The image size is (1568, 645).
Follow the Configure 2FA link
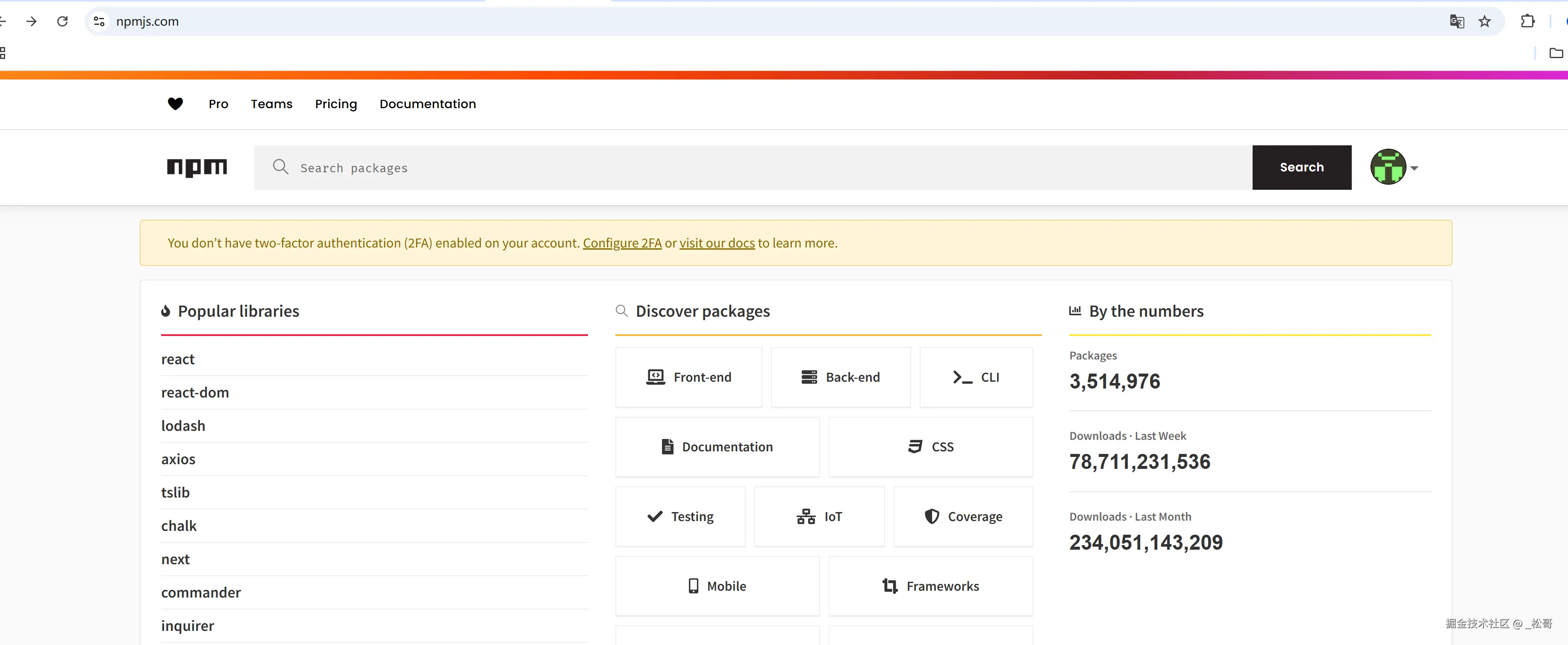[622, 243]
